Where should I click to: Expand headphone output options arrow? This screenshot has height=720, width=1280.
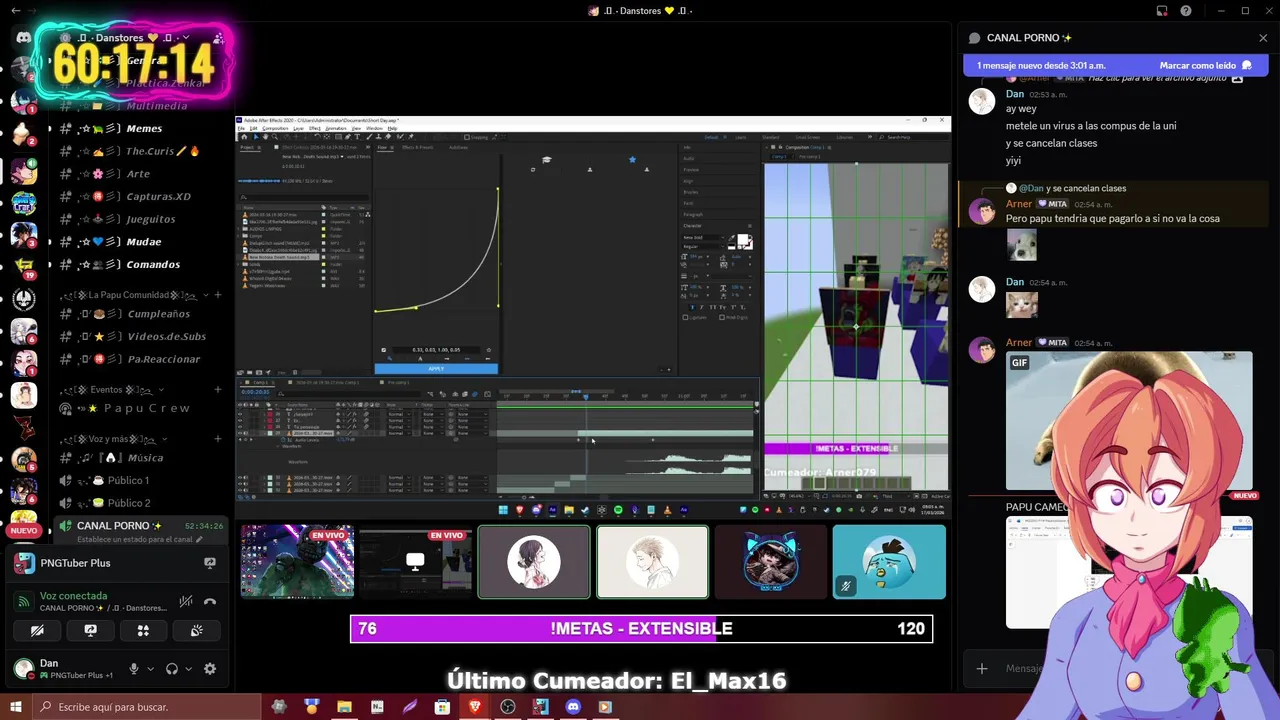(x=188, y=669)
